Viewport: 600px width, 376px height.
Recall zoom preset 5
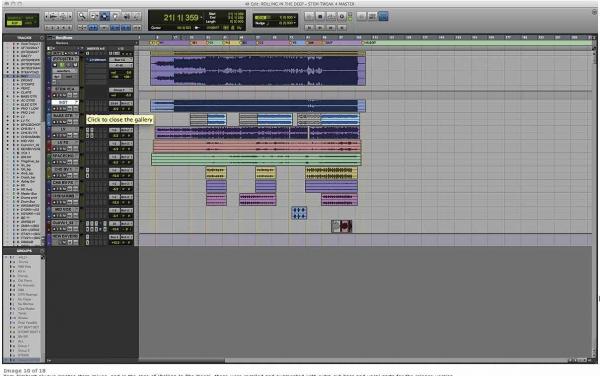(69, 28)
